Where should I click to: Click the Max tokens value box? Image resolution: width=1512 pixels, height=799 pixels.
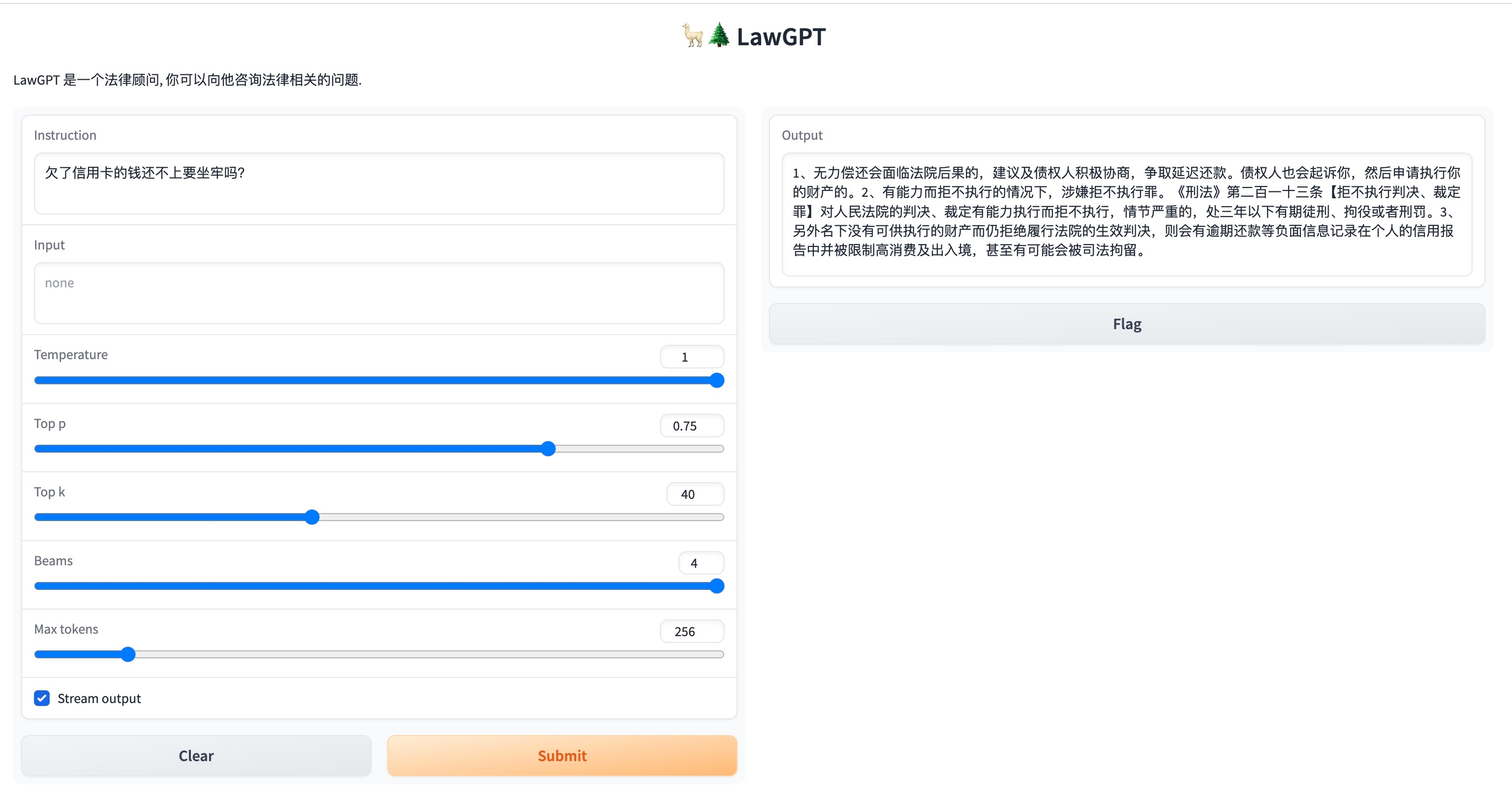pyautogui.click(x=691, y=632)
